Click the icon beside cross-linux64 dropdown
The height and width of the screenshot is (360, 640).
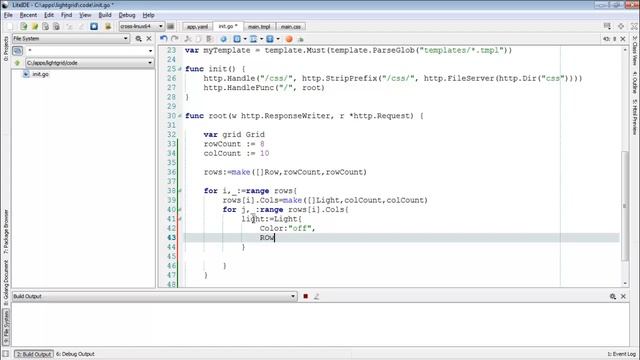(x=171, y=27)
